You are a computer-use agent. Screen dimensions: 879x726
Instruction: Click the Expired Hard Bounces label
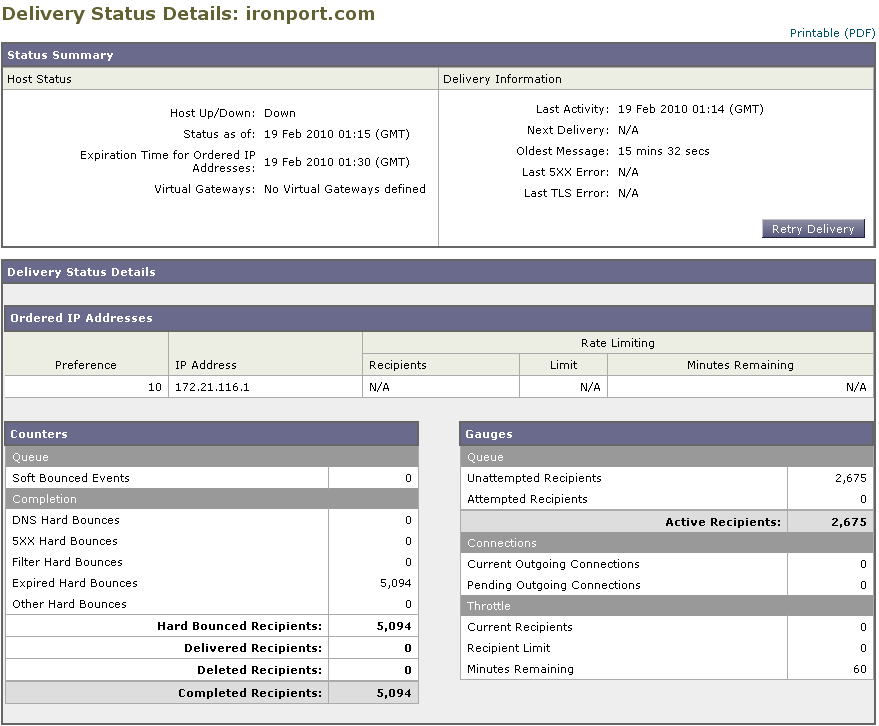75,583
